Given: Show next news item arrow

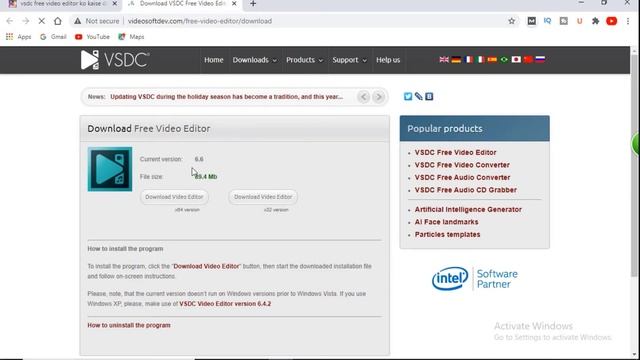Looking at the screenshot, I should (x=378, y=97).
